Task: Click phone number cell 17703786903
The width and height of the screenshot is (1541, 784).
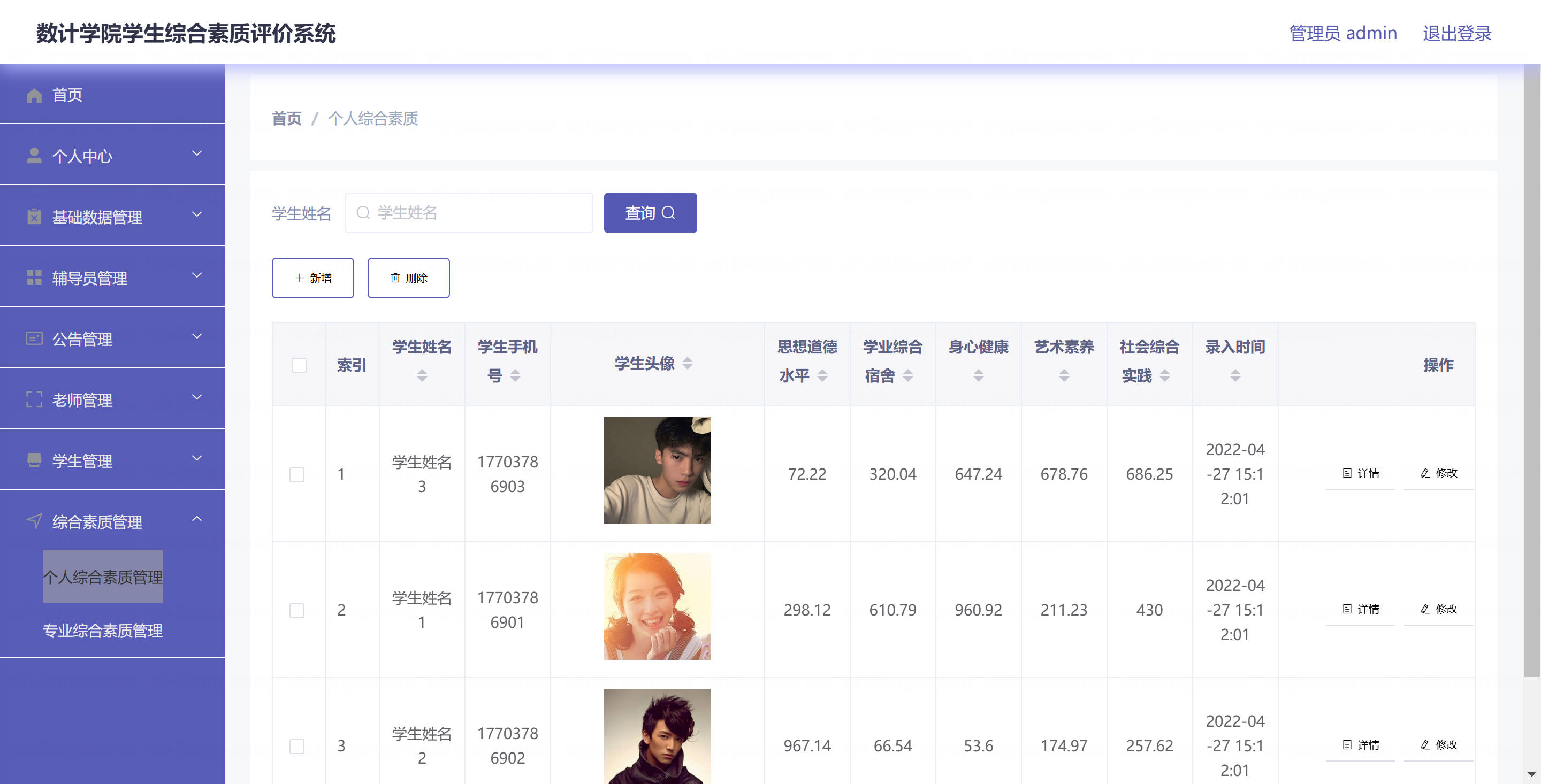Action: 507,474
